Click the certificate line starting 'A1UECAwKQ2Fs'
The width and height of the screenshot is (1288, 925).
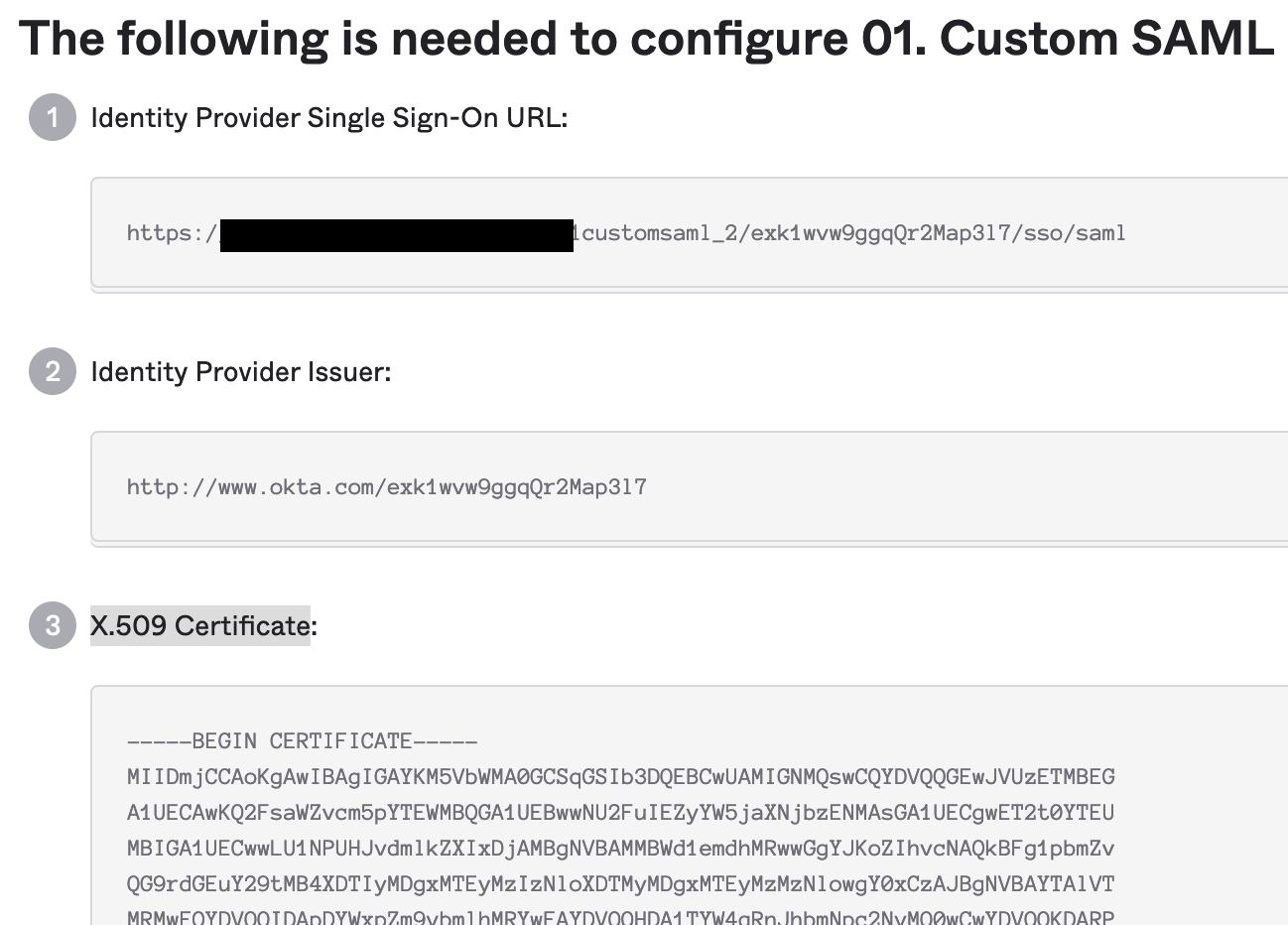click(620, 813)
